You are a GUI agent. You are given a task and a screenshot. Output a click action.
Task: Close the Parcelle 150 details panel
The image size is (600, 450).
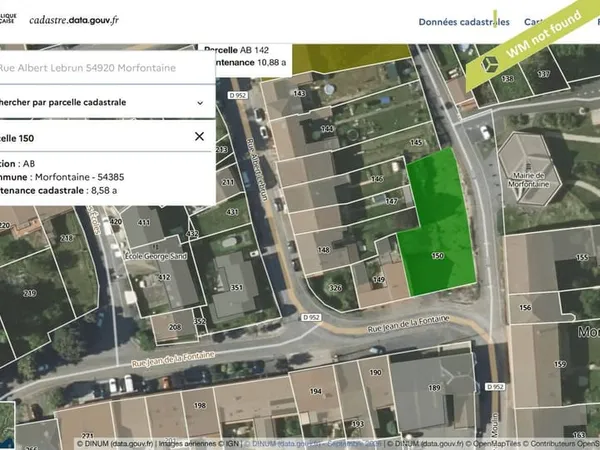point(199,137)
